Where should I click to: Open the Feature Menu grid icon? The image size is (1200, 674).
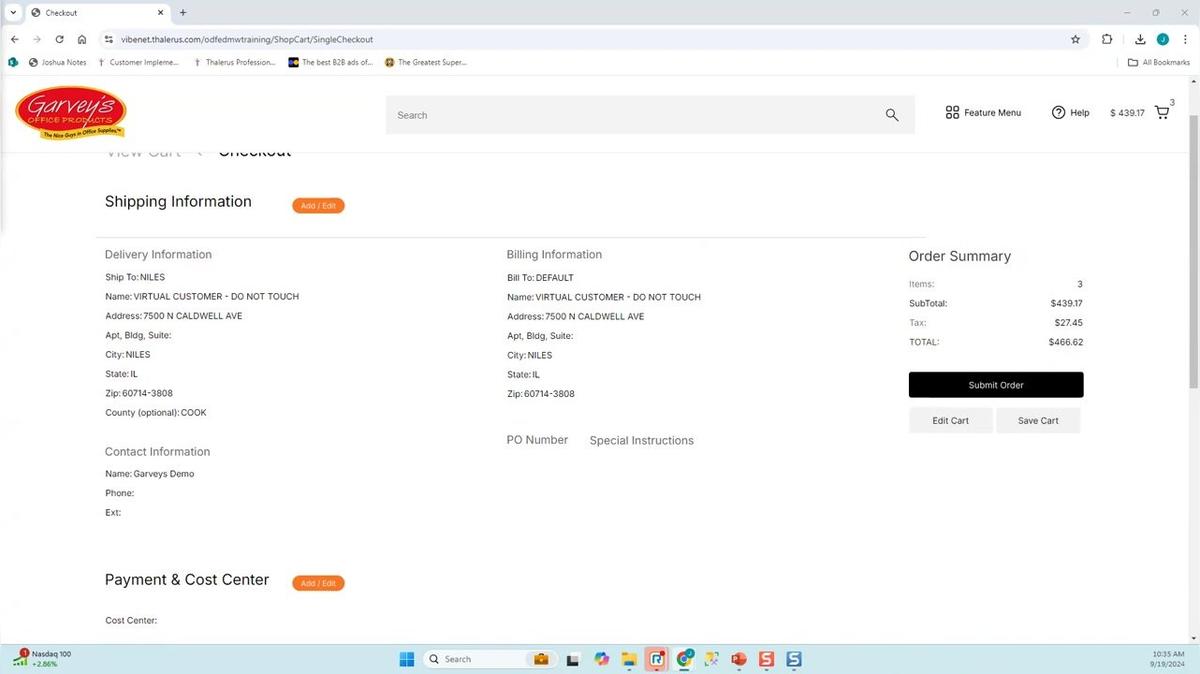(952, 113)
